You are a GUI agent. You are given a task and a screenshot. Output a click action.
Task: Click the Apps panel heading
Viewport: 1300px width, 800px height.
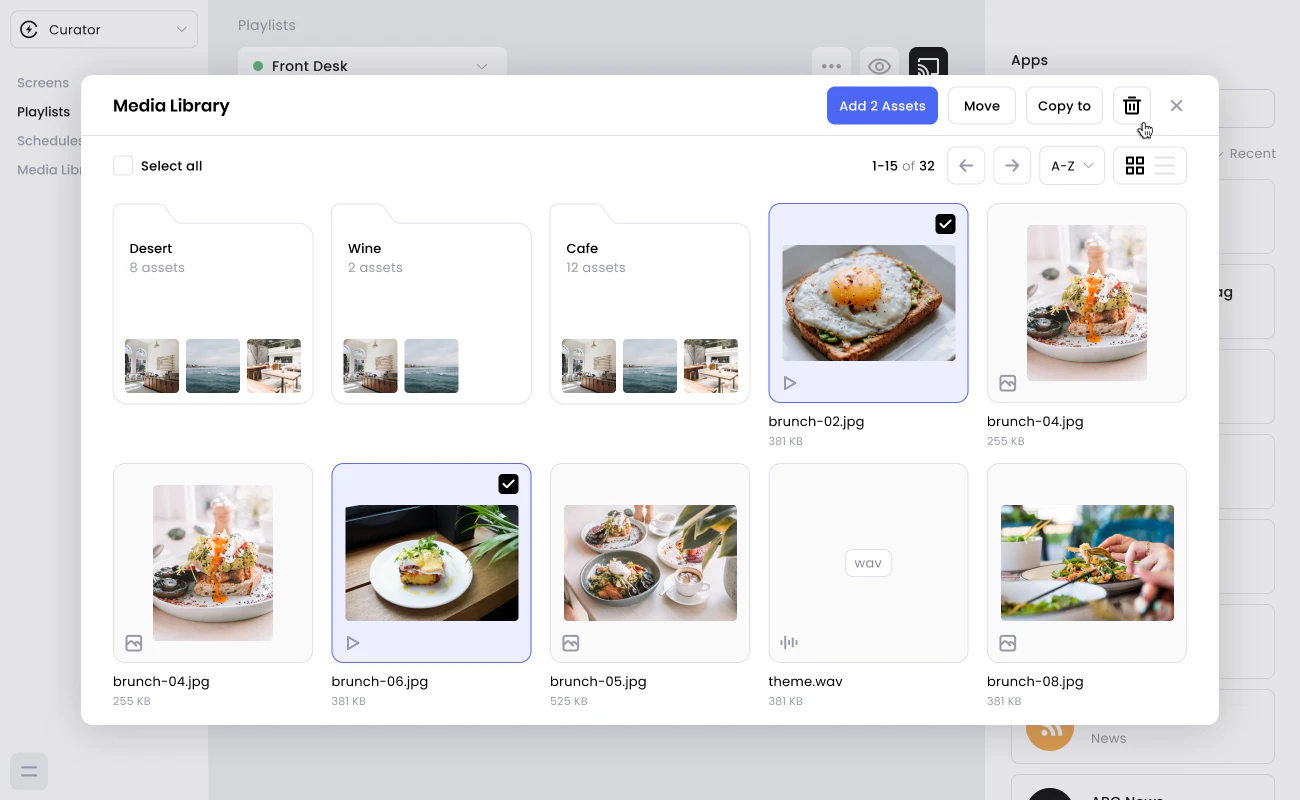coord(1029,61)
